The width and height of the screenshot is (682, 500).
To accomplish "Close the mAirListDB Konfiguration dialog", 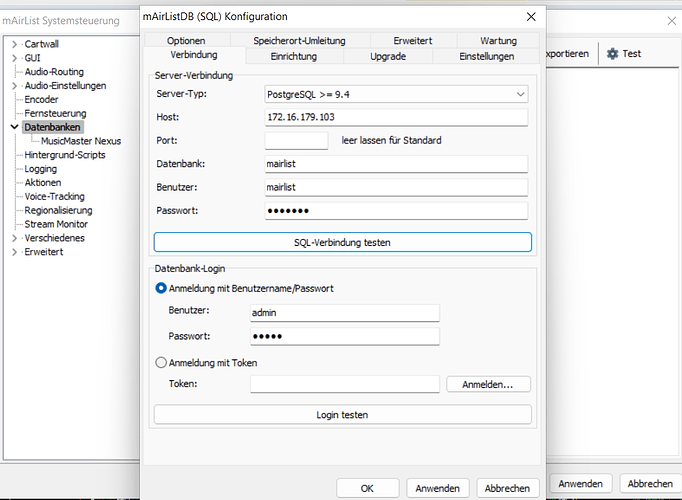I will click(x=531, y=17).
